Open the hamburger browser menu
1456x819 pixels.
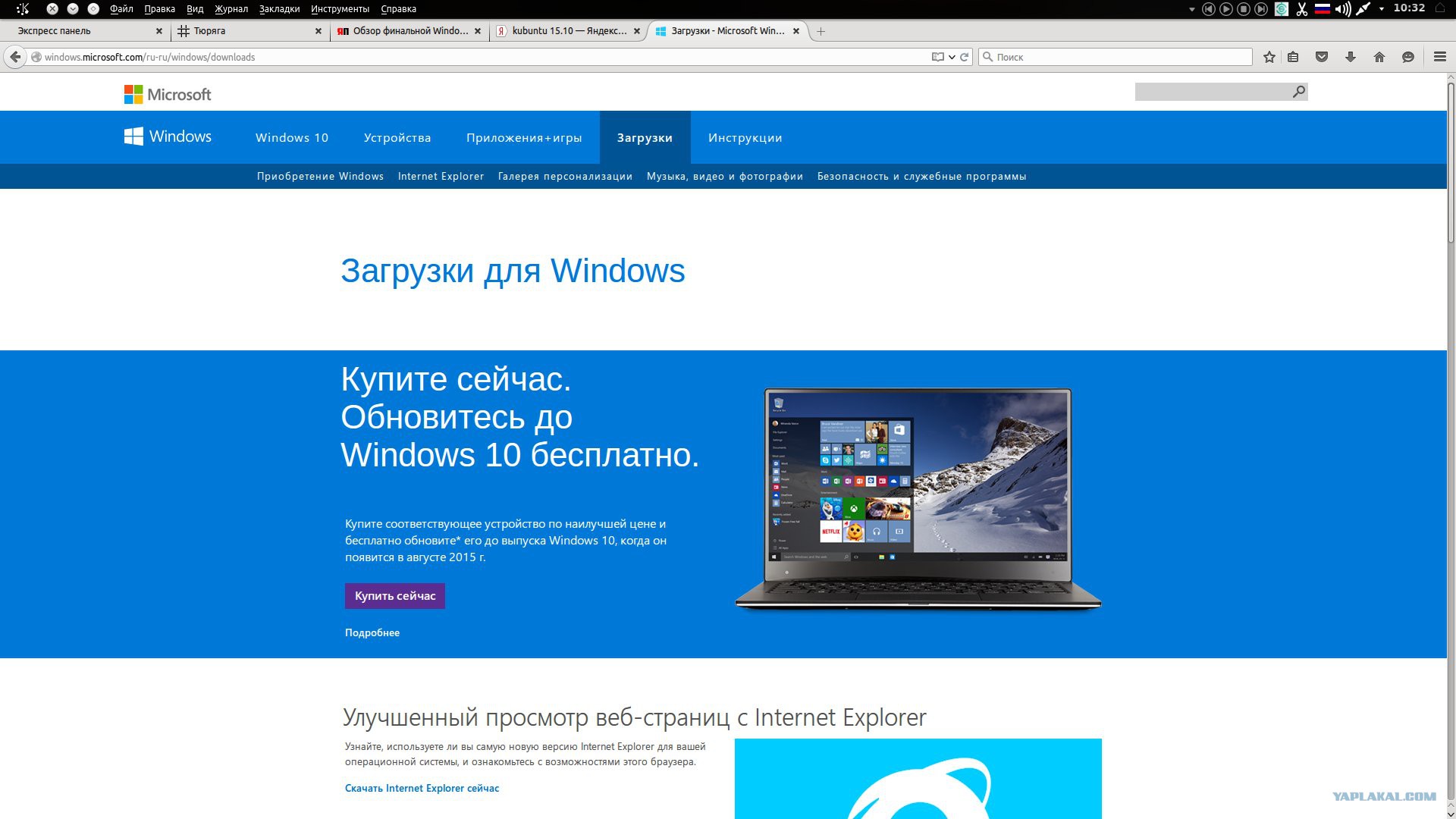pos(1440,57)
